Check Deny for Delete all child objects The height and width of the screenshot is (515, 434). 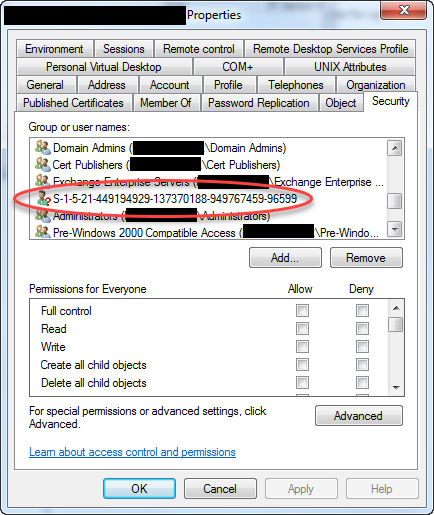(x=362, y=383)
